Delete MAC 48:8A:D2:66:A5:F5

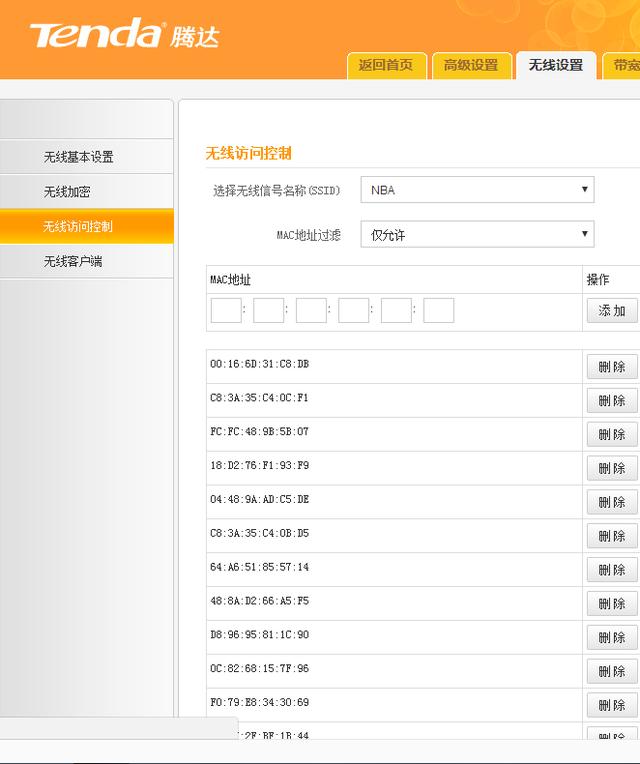[x=612, y=604]
